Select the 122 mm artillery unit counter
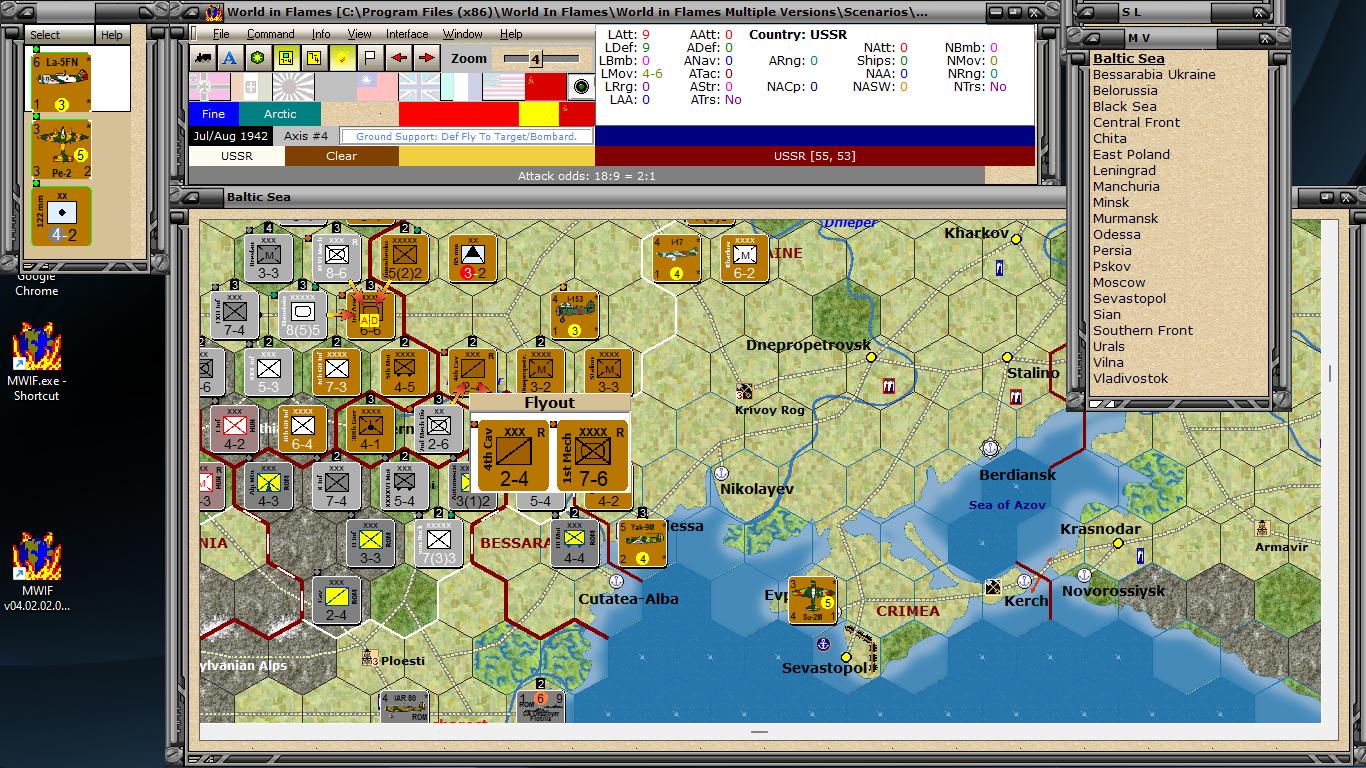 [61, 216]
